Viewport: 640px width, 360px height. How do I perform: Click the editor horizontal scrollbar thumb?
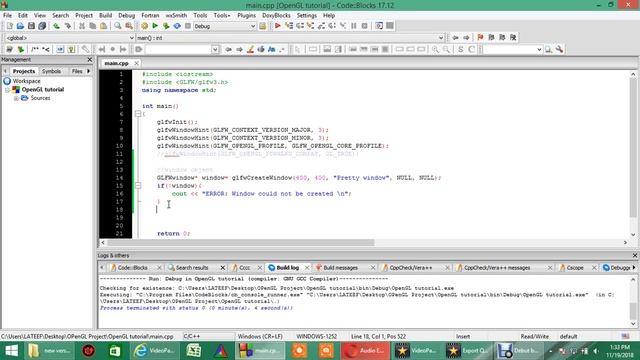[x=241, y=242]
